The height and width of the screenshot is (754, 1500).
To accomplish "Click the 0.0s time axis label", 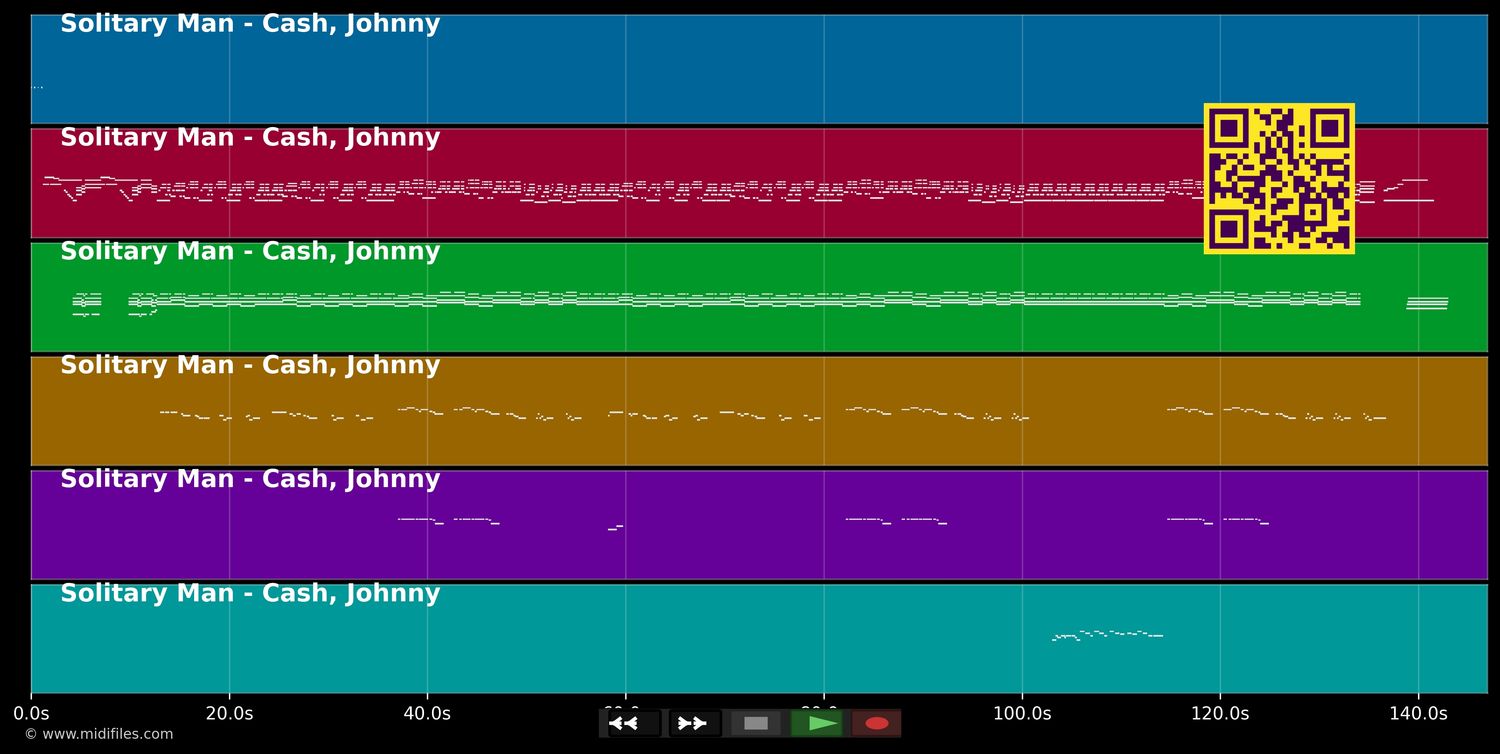I will [x=31, y=713].
